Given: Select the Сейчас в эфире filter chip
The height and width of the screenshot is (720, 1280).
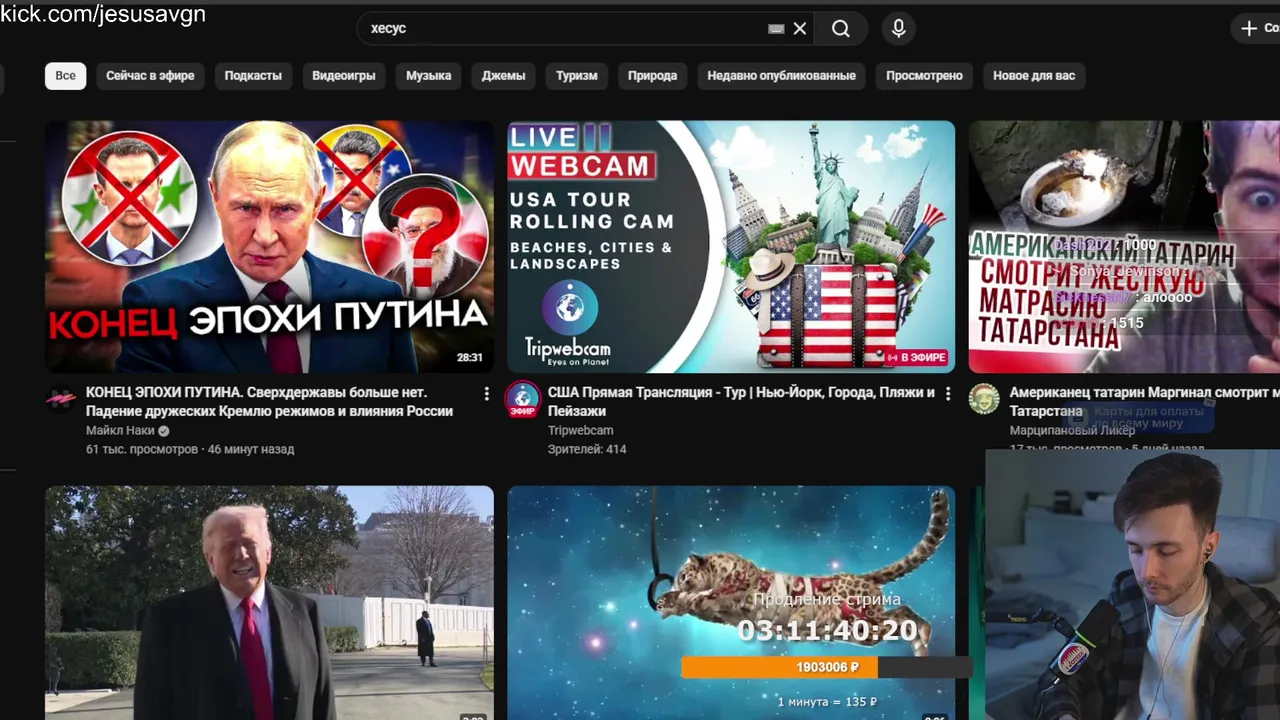Looking at the screenshot, I should point(150,75).
